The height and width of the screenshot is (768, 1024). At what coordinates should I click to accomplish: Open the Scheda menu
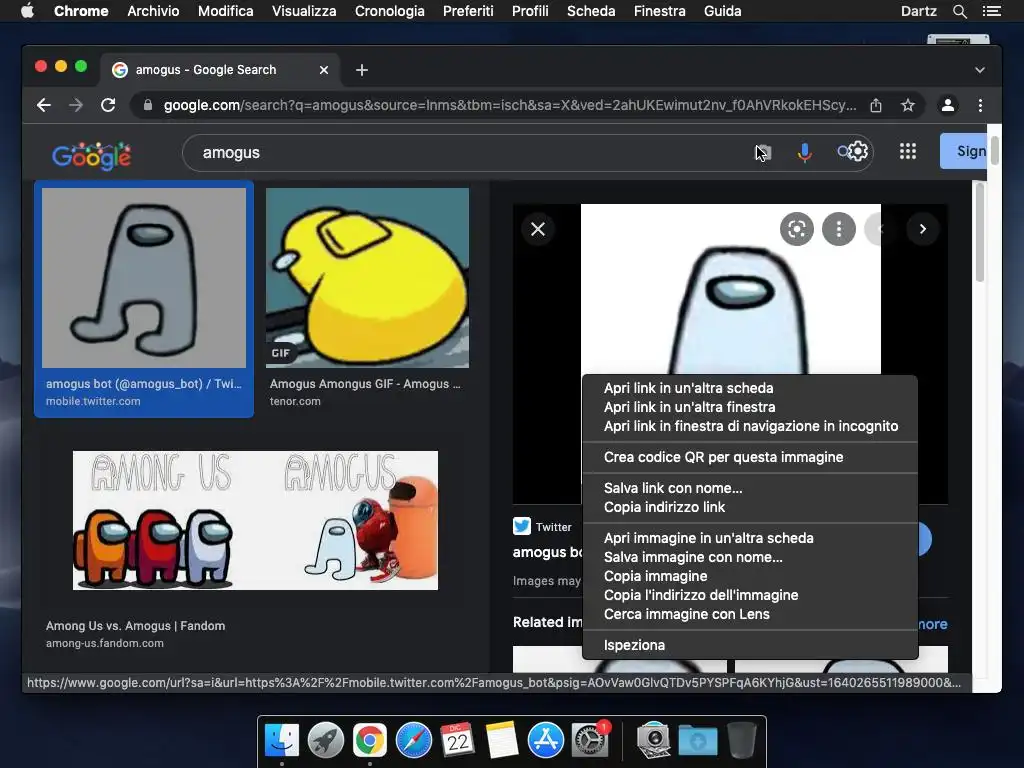coord(591,11)
